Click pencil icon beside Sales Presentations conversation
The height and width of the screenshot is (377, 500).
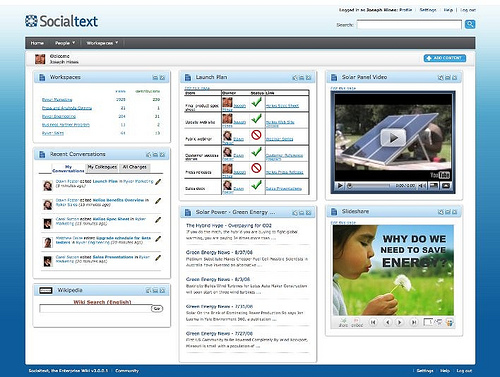[158, 258]
